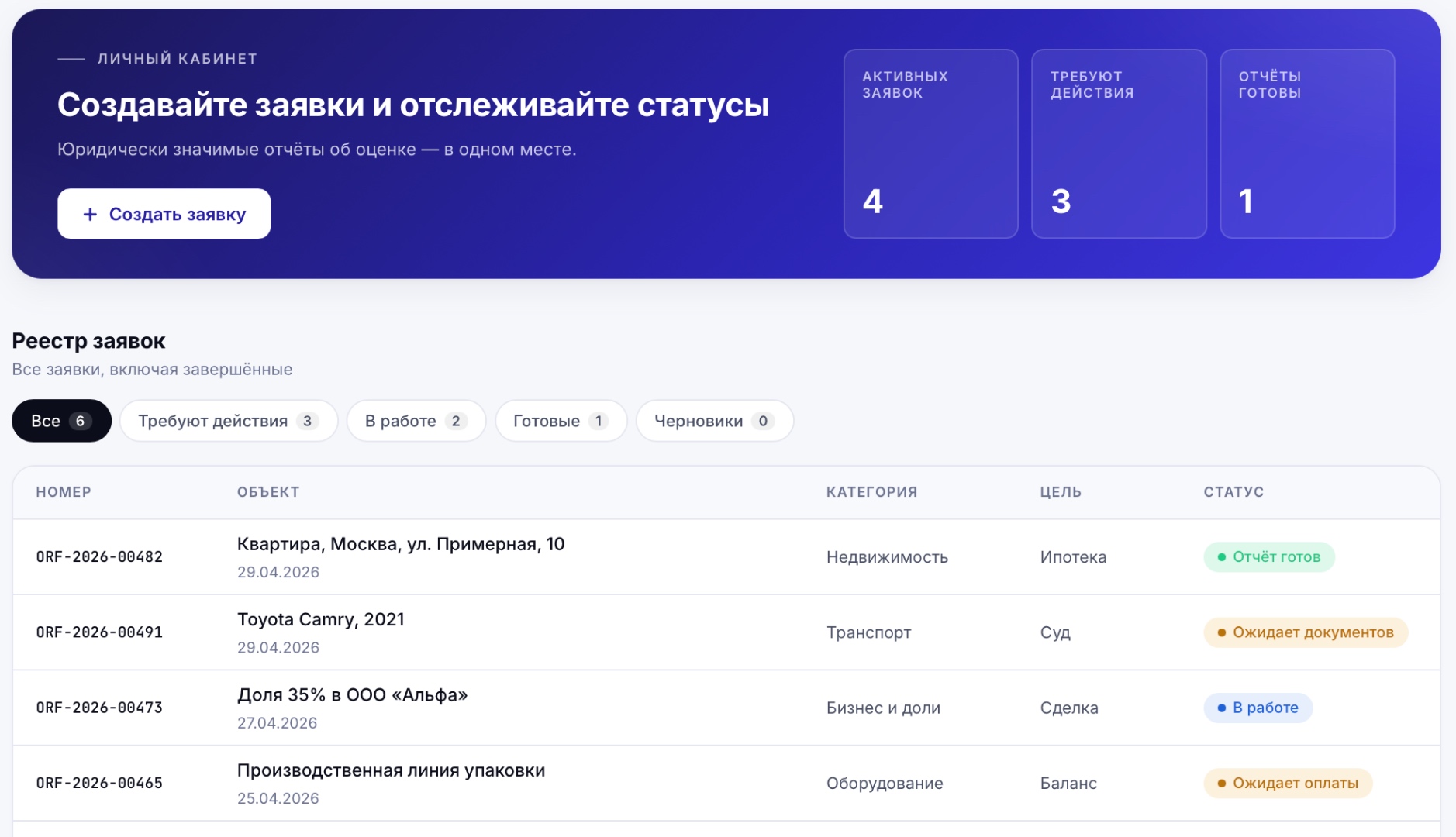
Task: Click the Ожидает оплаты status badge
Action: (x=1288, y=783)
